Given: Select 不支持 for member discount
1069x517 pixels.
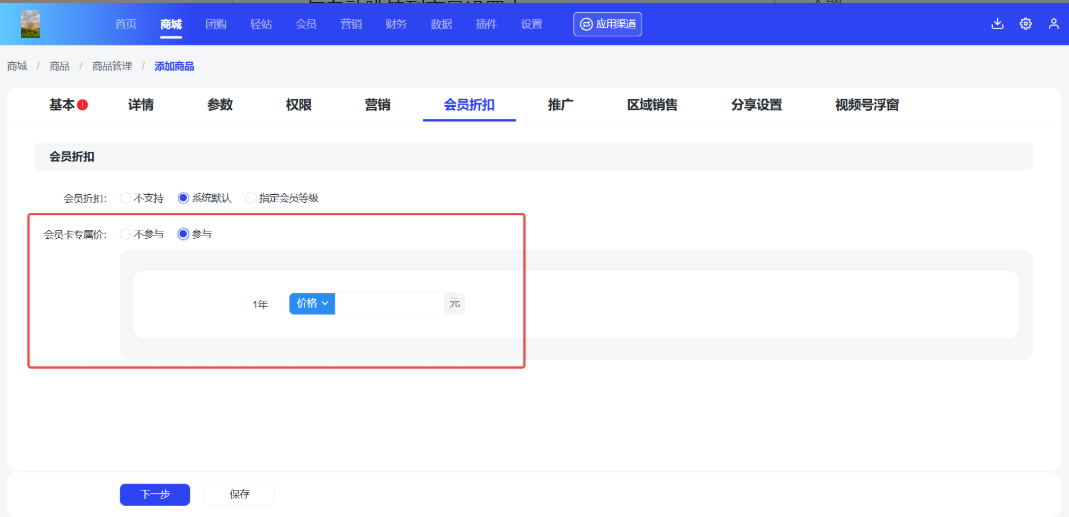Looking at the screenshot, I should [x=126, y=198].
